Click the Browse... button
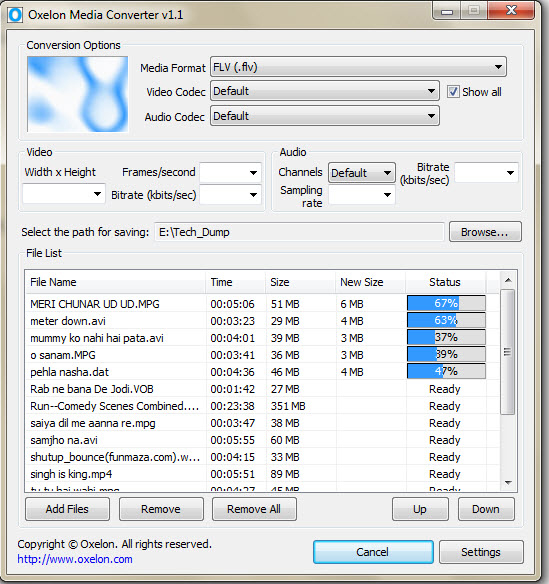 click(x=485, y=232)
